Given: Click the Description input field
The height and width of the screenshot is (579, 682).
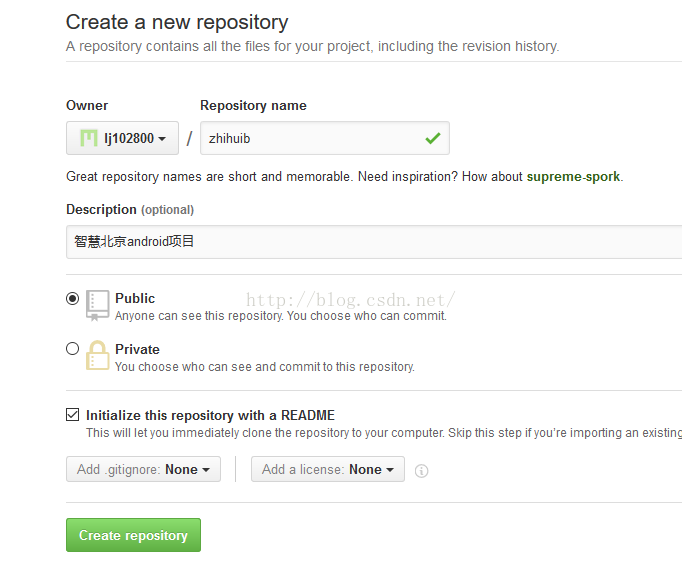Looking at the screenshot, I should 370,241.
